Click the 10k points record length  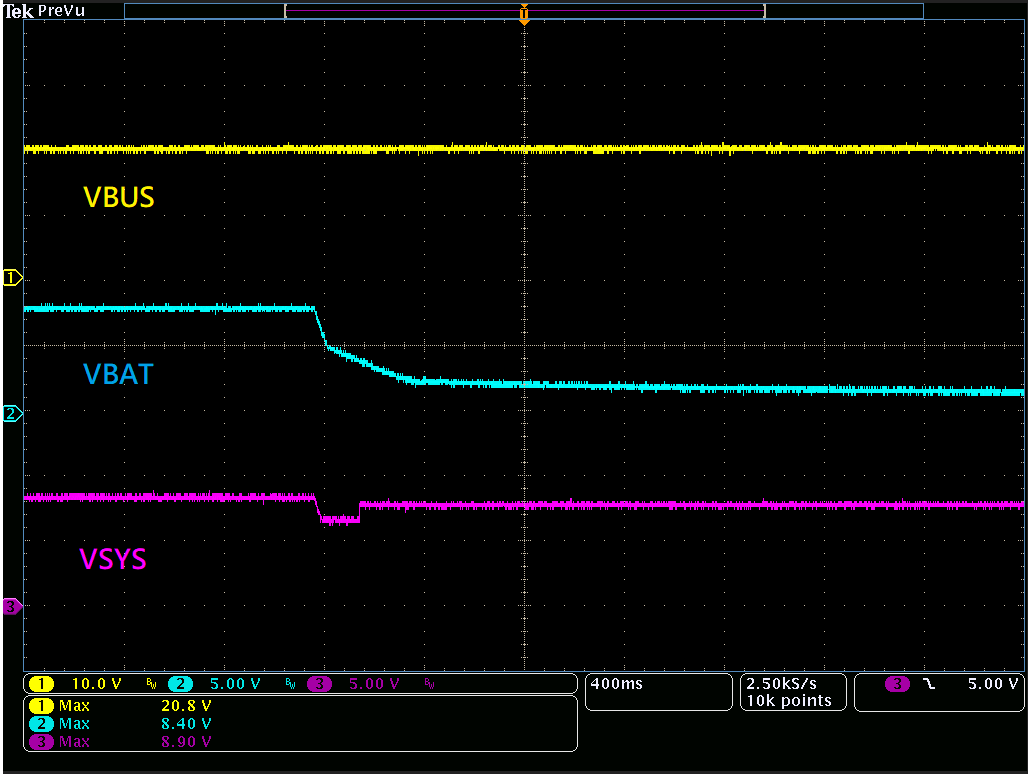point(789,701)
